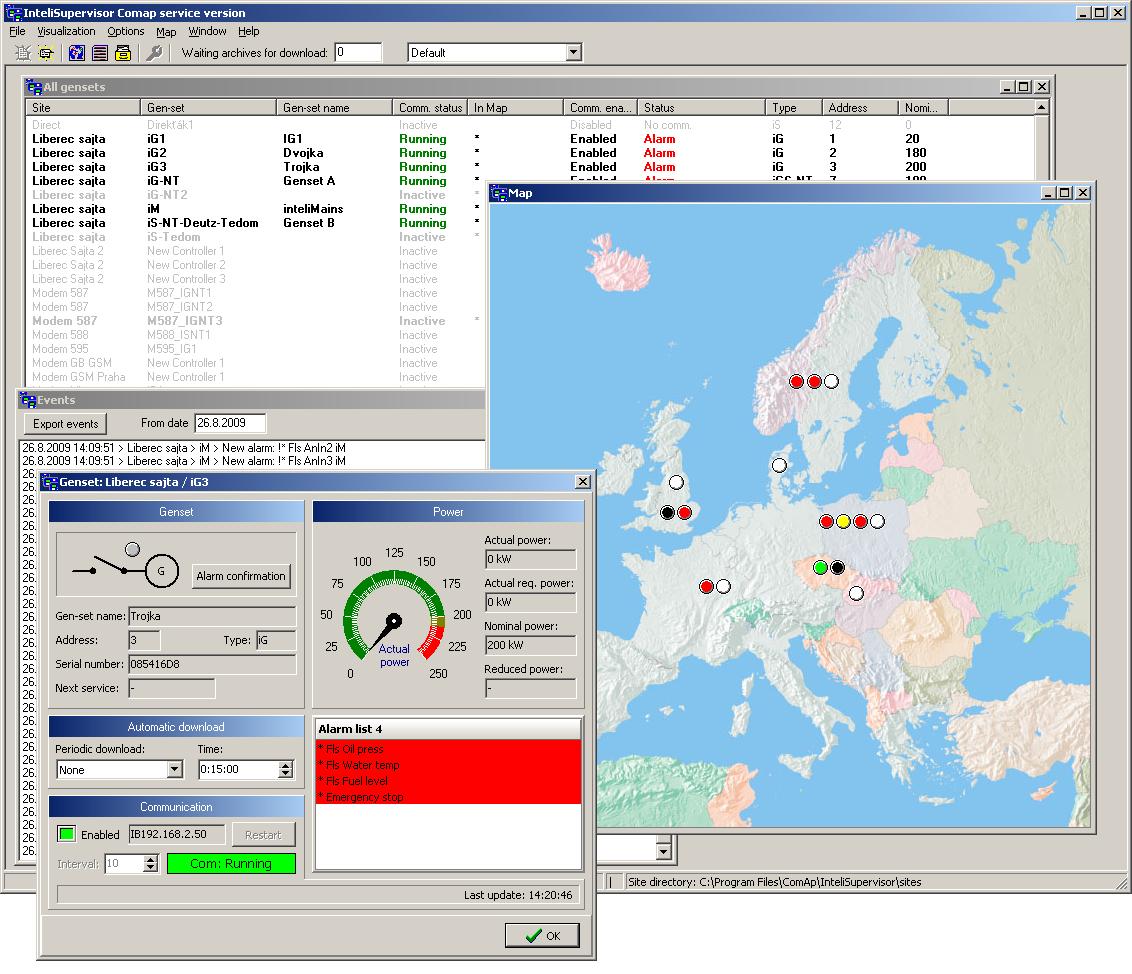Viewport: 1132px width, 974px height.
Task: Open the Options menu
Action: click(x=126, y=31)
